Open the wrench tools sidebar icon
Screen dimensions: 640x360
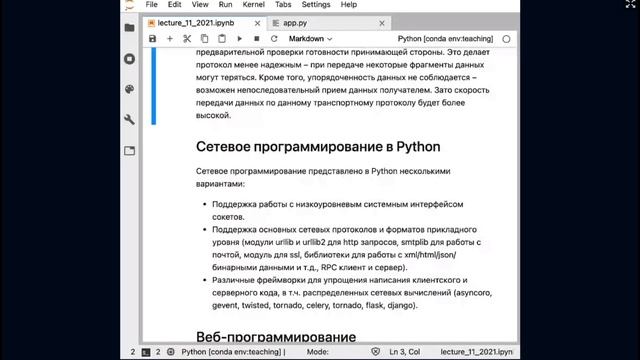click(129, 120)
